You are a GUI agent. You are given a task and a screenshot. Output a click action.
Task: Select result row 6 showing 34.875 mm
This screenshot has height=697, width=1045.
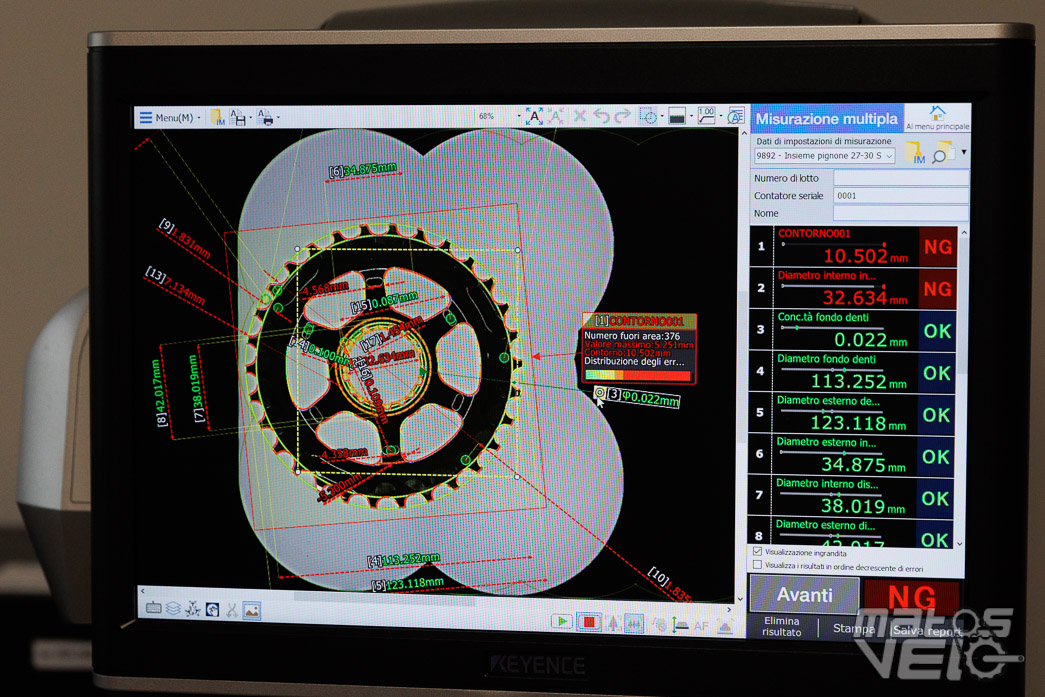[x=852, y=455]
